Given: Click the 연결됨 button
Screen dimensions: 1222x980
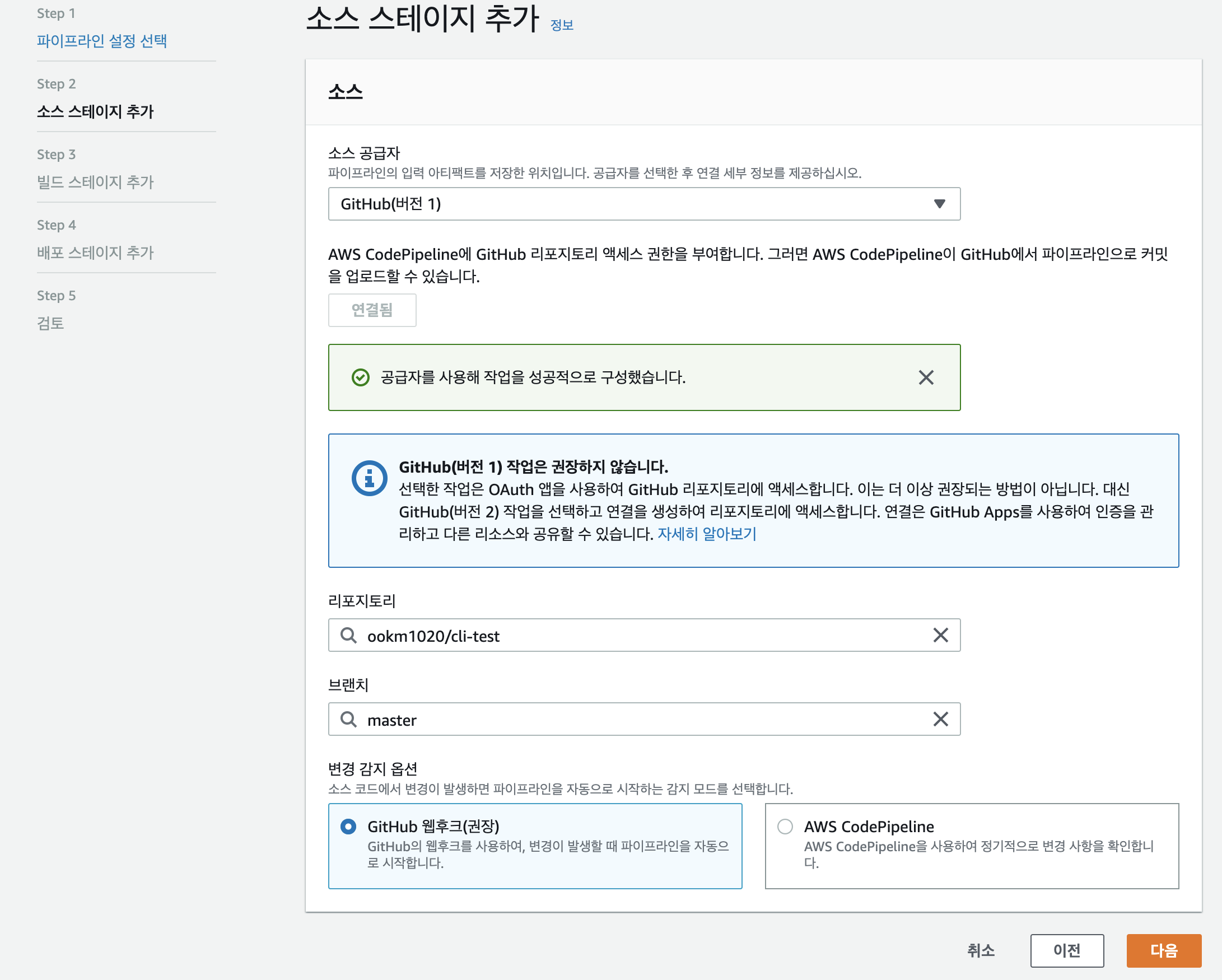Looking at the screenshot, I should [372, 310].
